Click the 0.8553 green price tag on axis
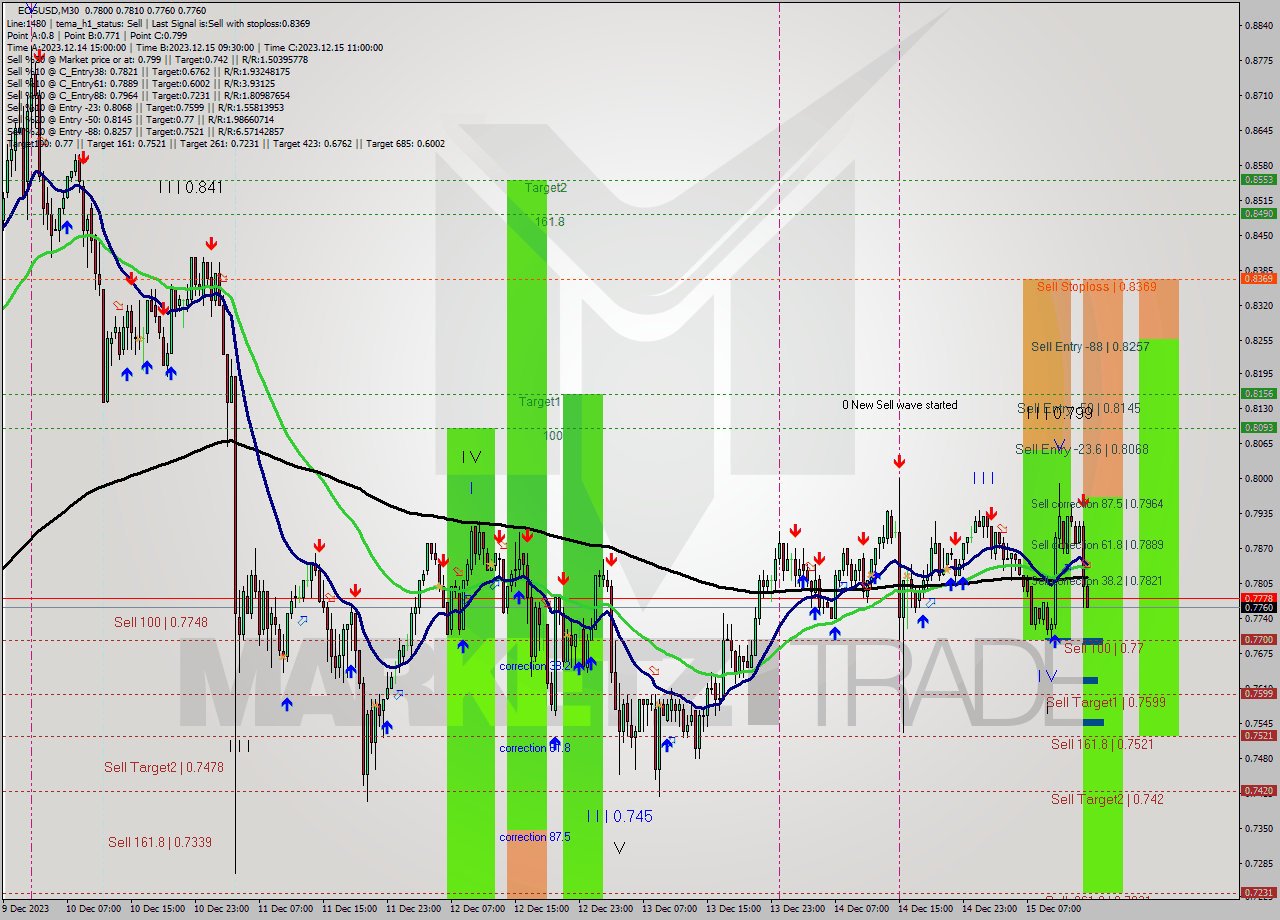 point(1258,180)
